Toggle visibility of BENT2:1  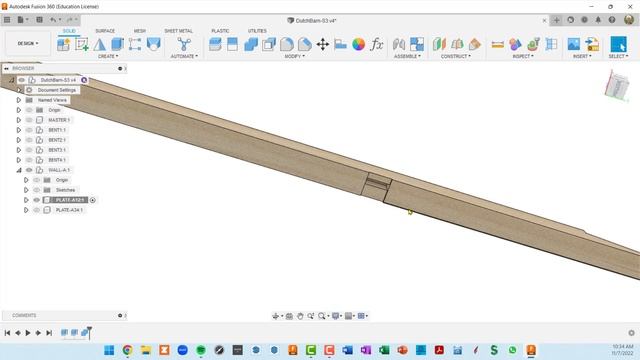[x=29, y=140]
